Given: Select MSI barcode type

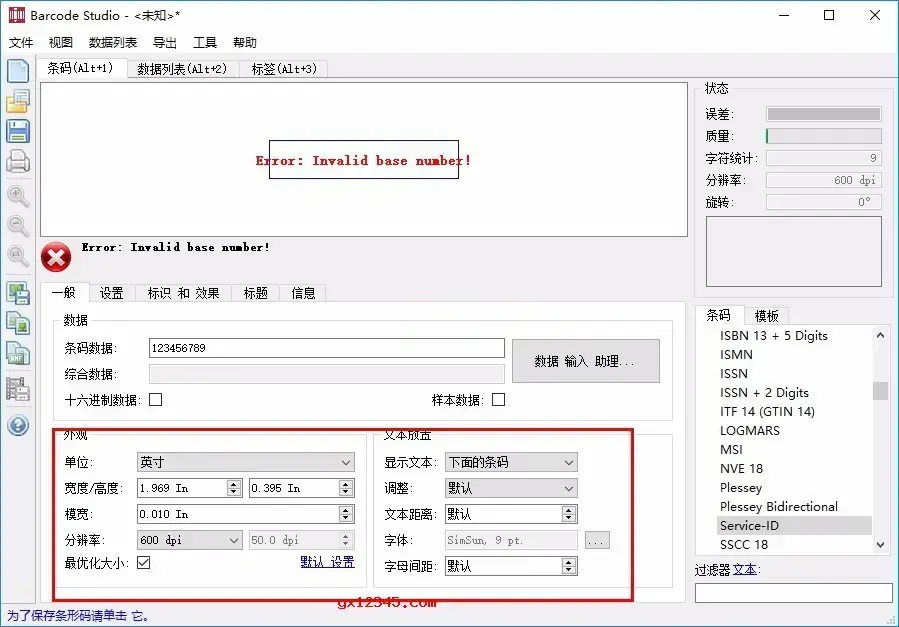Looking at the screenshot, I should coord(731,449).
